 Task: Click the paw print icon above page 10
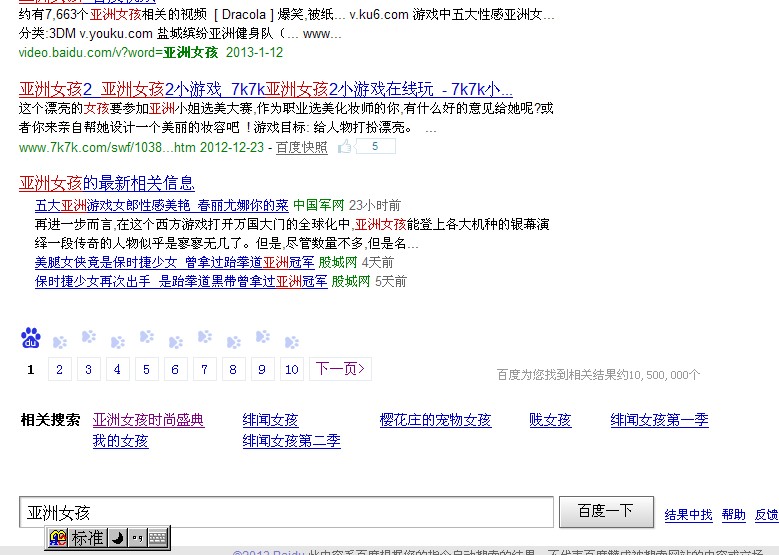tap(292, 342)
